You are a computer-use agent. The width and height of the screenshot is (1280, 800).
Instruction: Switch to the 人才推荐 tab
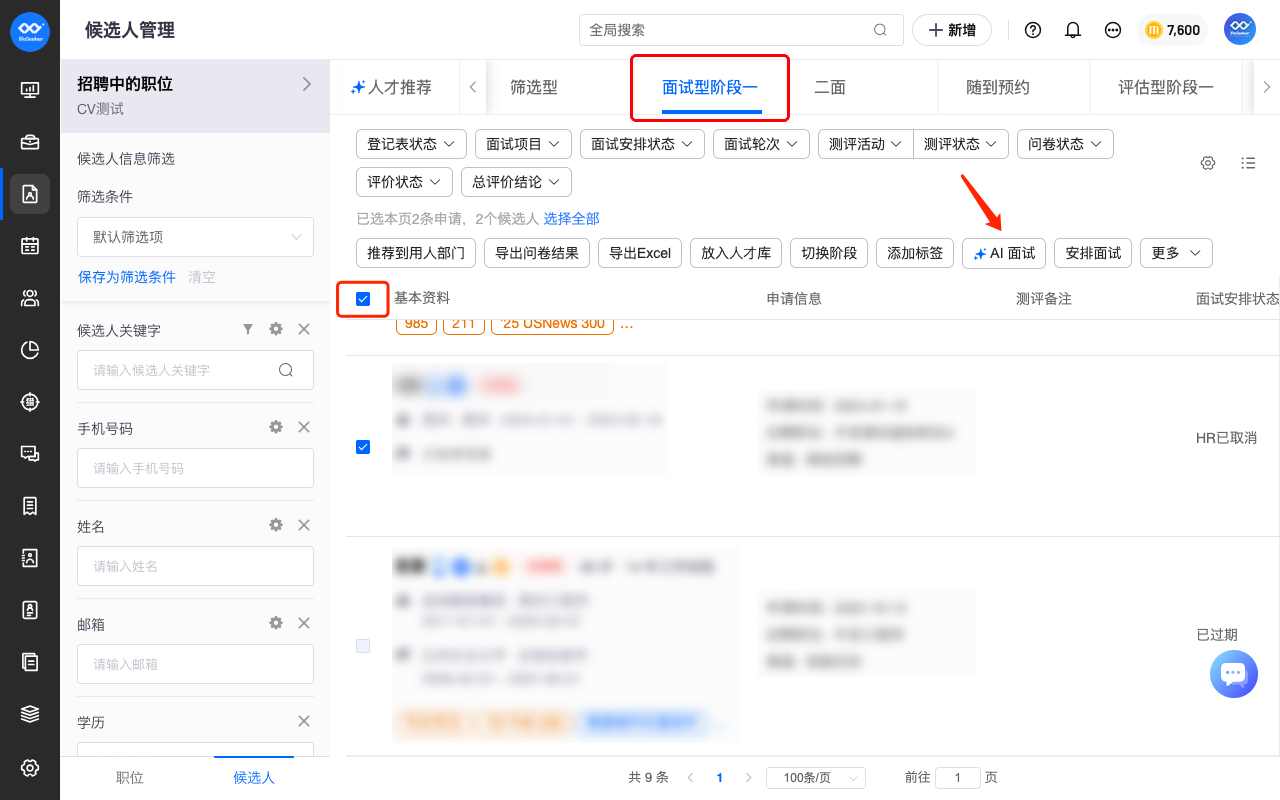391,87
